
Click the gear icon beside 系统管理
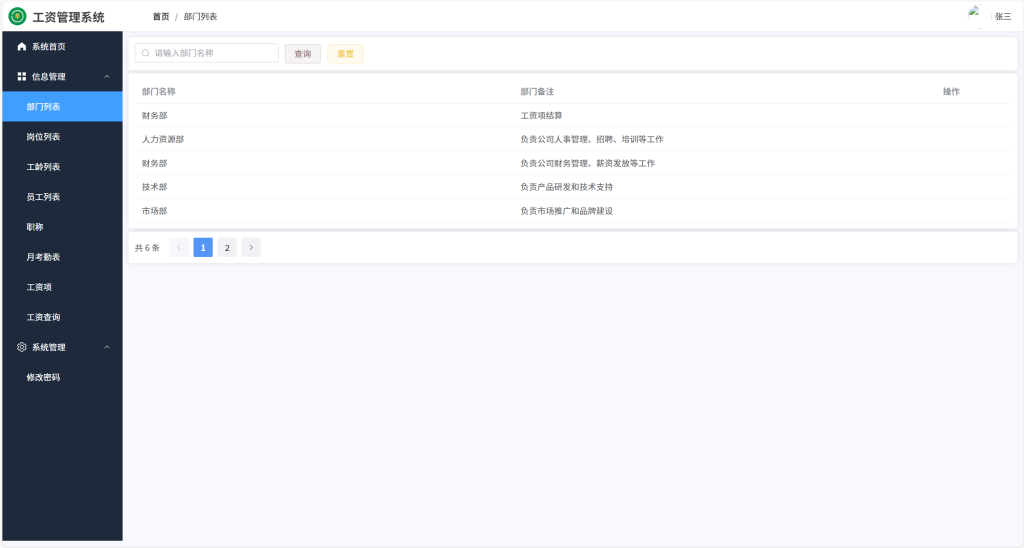22,347
